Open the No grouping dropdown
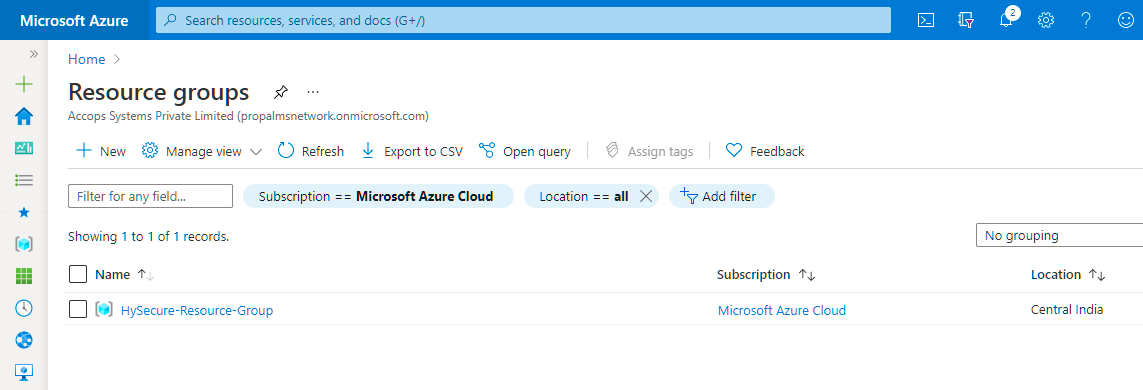The image size is (1143, 390). (x=1059, y=235)
